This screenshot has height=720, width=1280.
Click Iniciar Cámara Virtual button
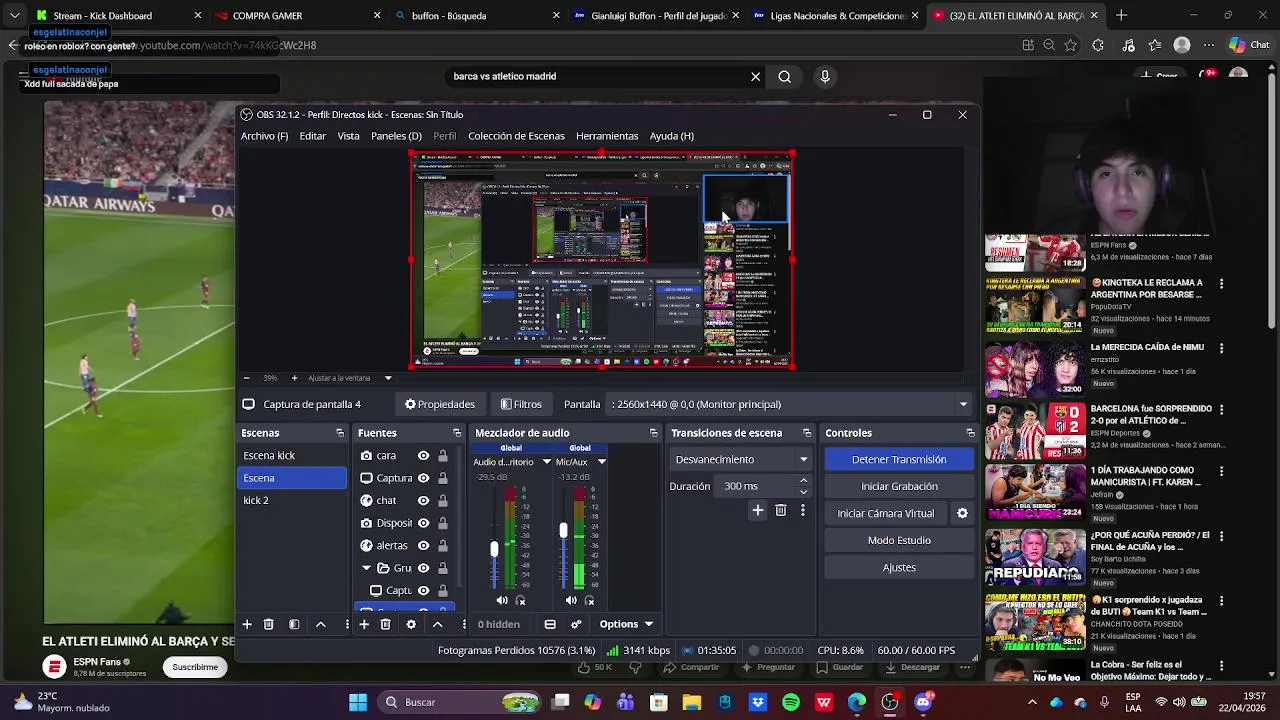pyautogui.click(x=886, y=513)
